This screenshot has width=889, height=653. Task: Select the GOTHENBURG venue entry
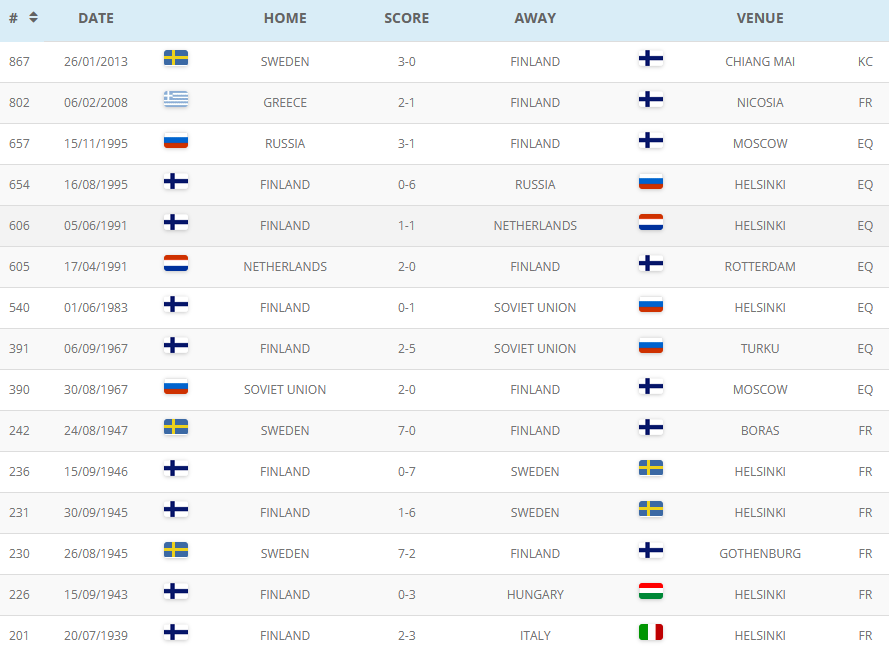click(x=760, y=554)
